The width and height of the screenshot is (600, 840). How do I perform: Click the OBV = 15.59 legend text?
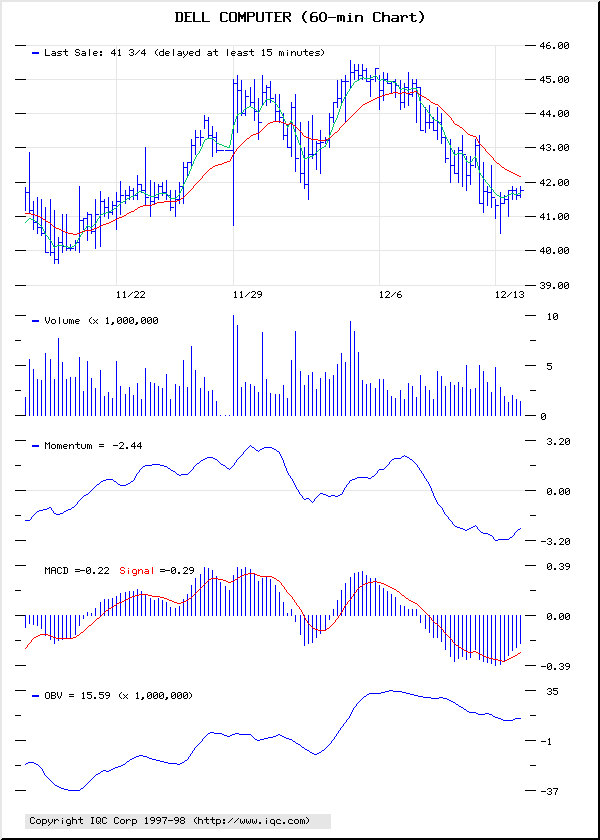tap(118, 695)
